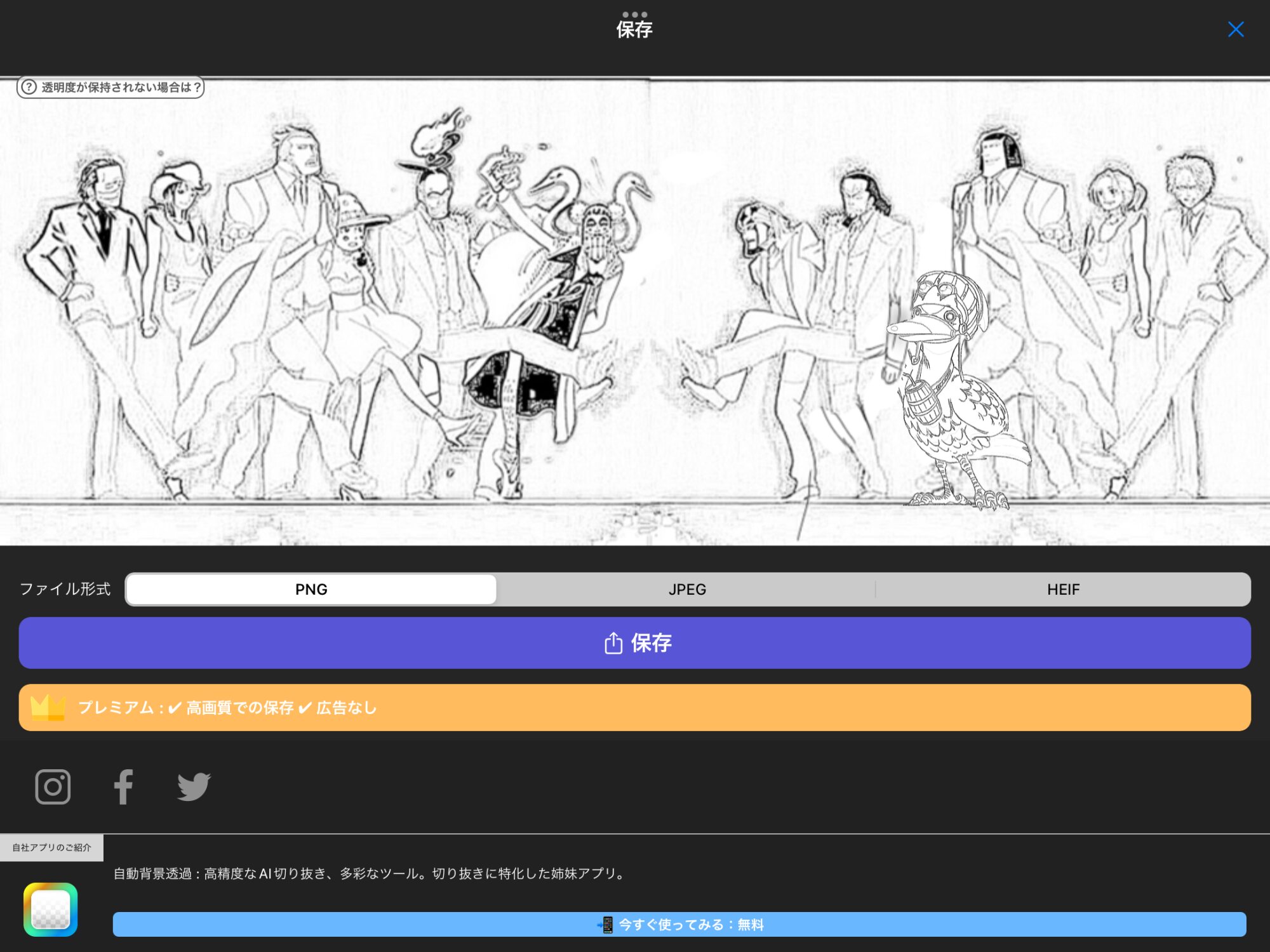Close the save dialog with X
Viewport: 1270px width, 952px height.
click(x=1236, y=29)
